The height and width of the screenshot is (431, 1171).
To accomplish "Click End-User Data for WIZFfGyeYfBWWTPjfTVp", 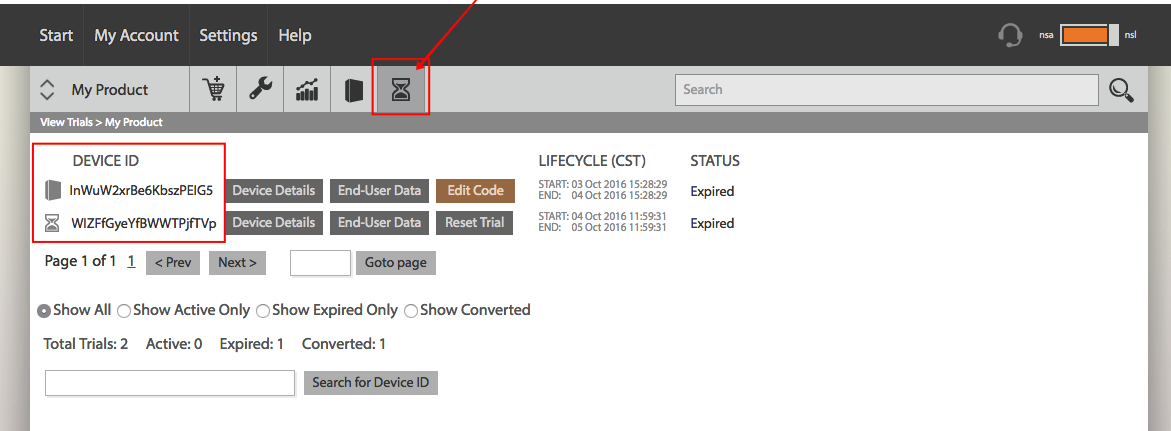I will (379, 223).
